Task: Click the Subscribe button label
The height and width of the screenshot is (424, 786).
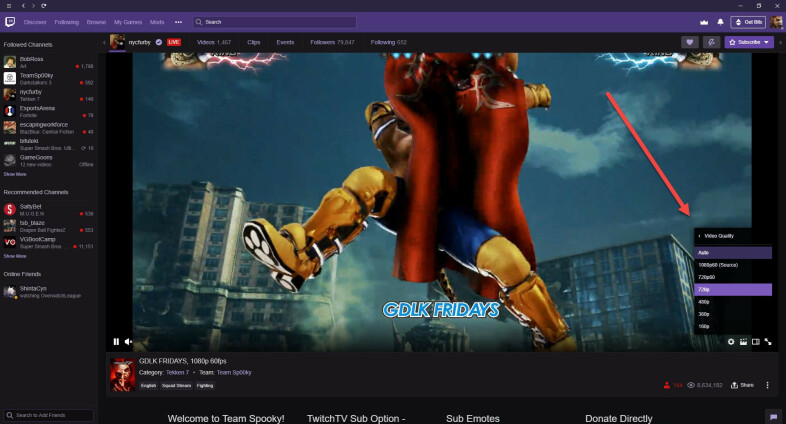Action: [749, 42]
